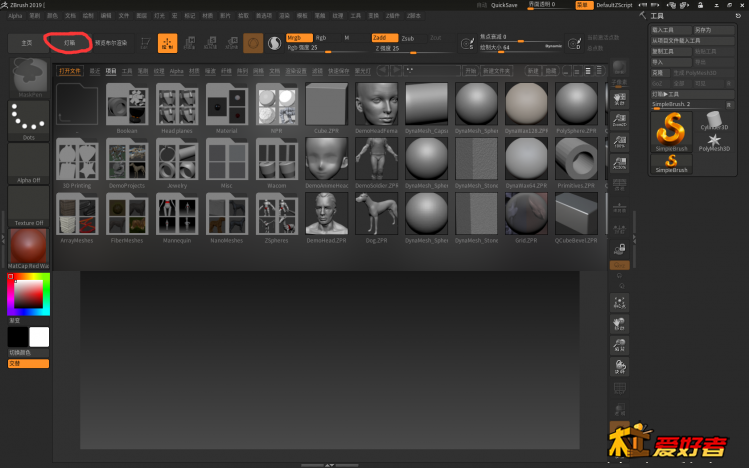Adjust the 绘制大小 draw size slider
This screenshot has width=749, height=468.
click(x=521, y=47)
